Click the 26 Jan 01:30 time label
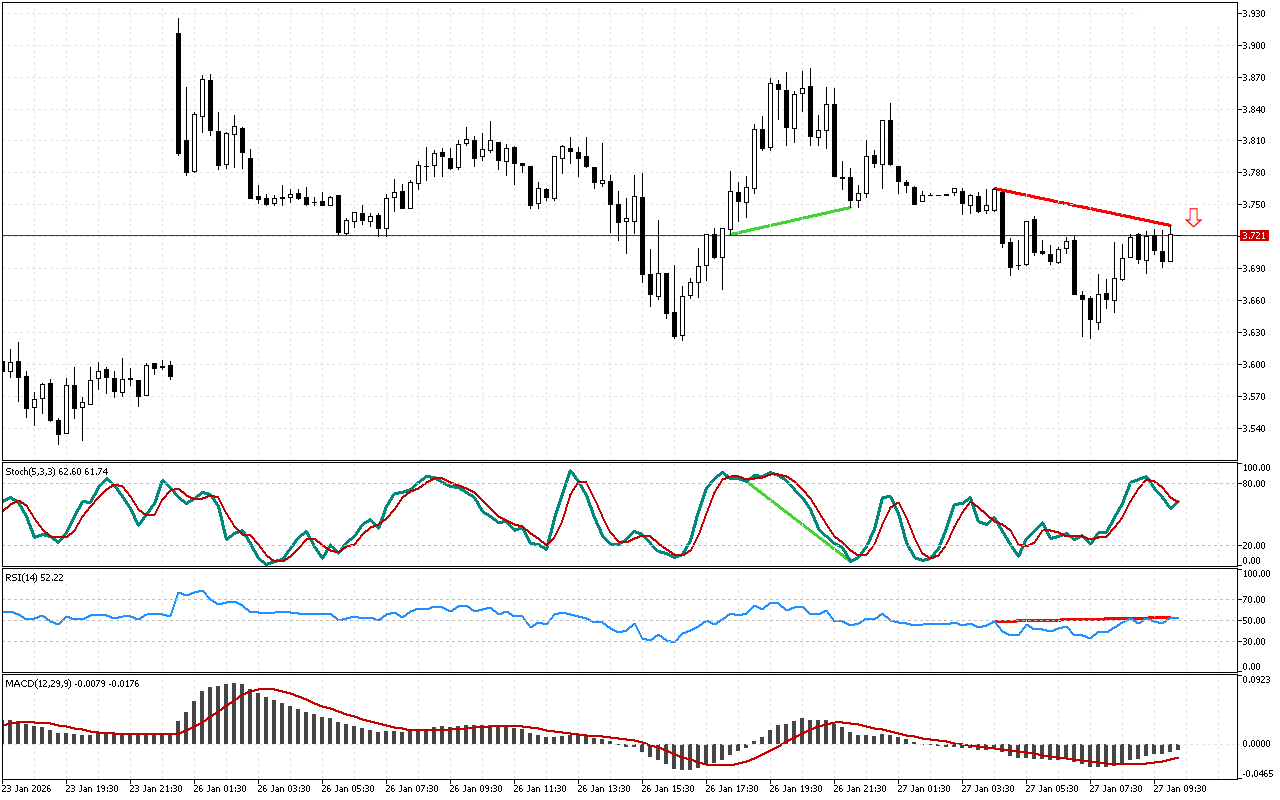 coord(220,788)
